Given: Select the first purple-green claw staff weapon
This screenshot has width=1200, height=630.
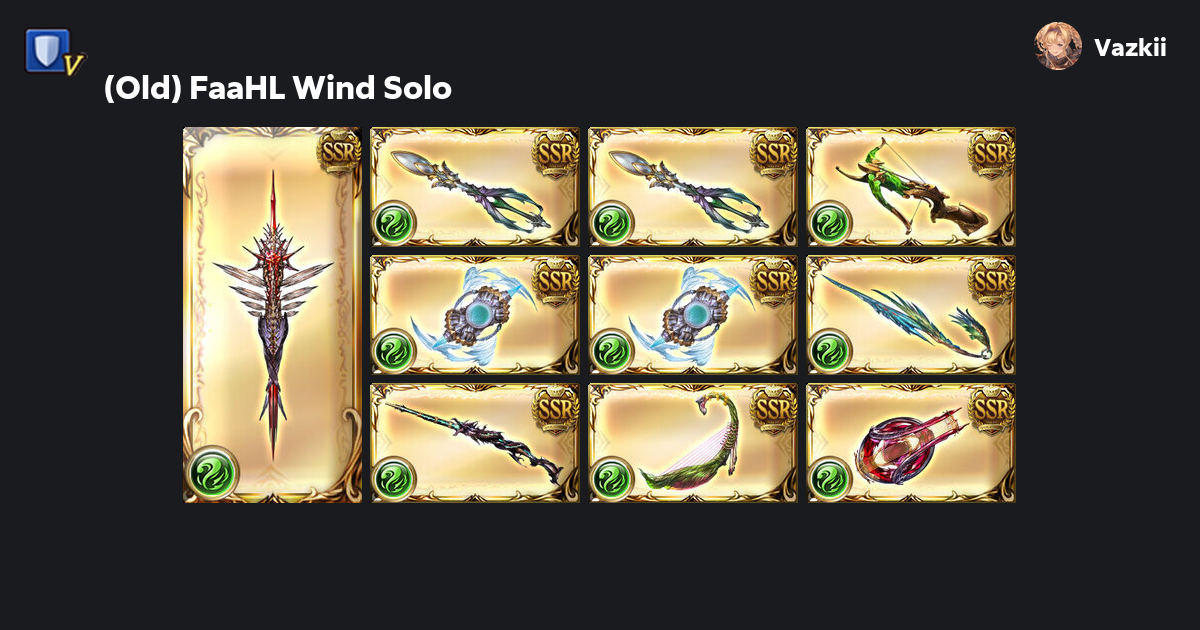Looking at the screenshot, I should coord(475,187).
